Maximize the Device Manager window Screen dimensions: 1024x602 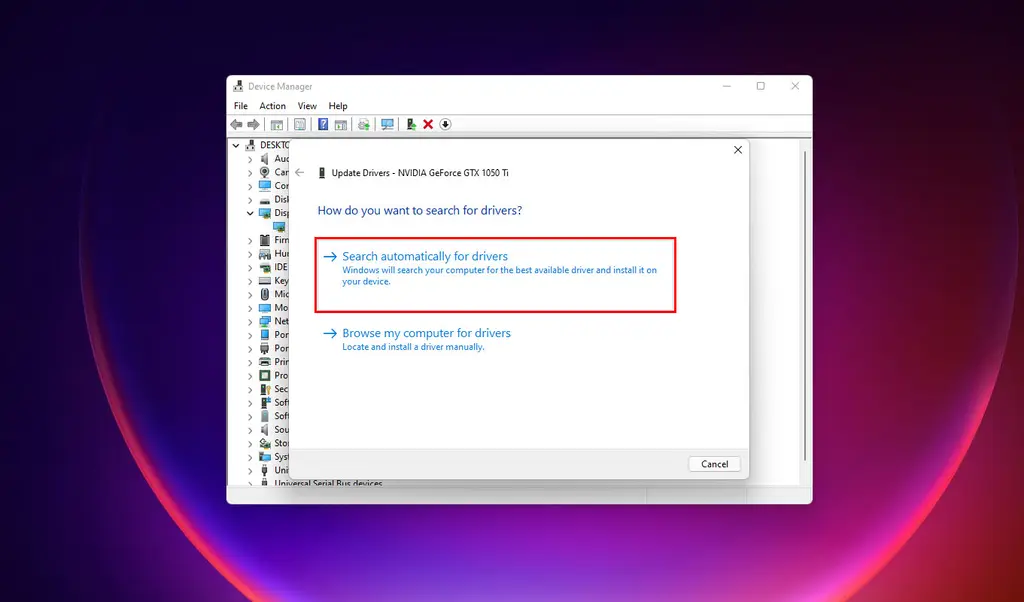tap(760, 86)
